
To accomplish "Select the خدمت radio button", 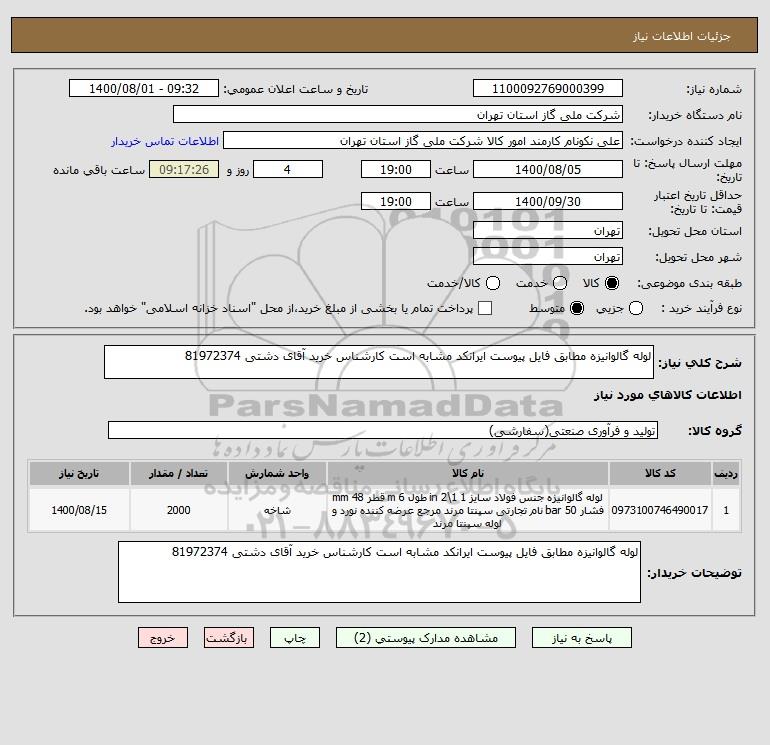I will (560, 283).
